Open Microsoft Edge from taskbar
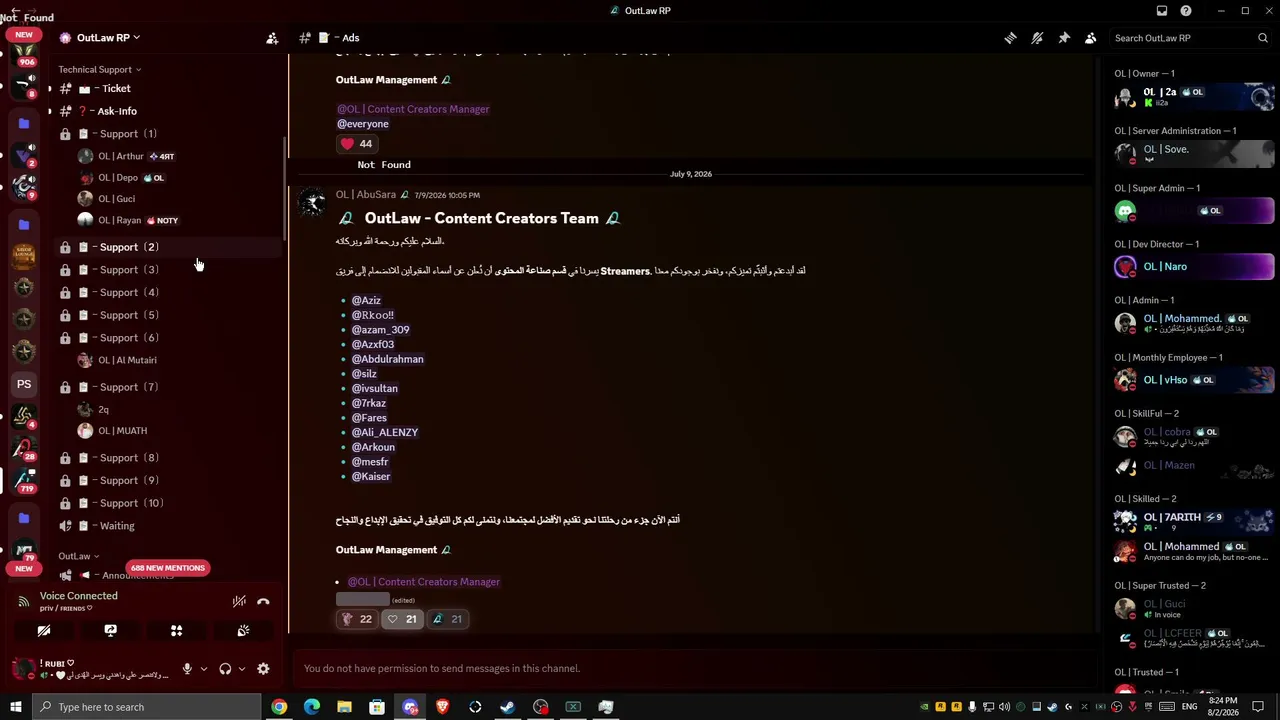 click(312, 707)
